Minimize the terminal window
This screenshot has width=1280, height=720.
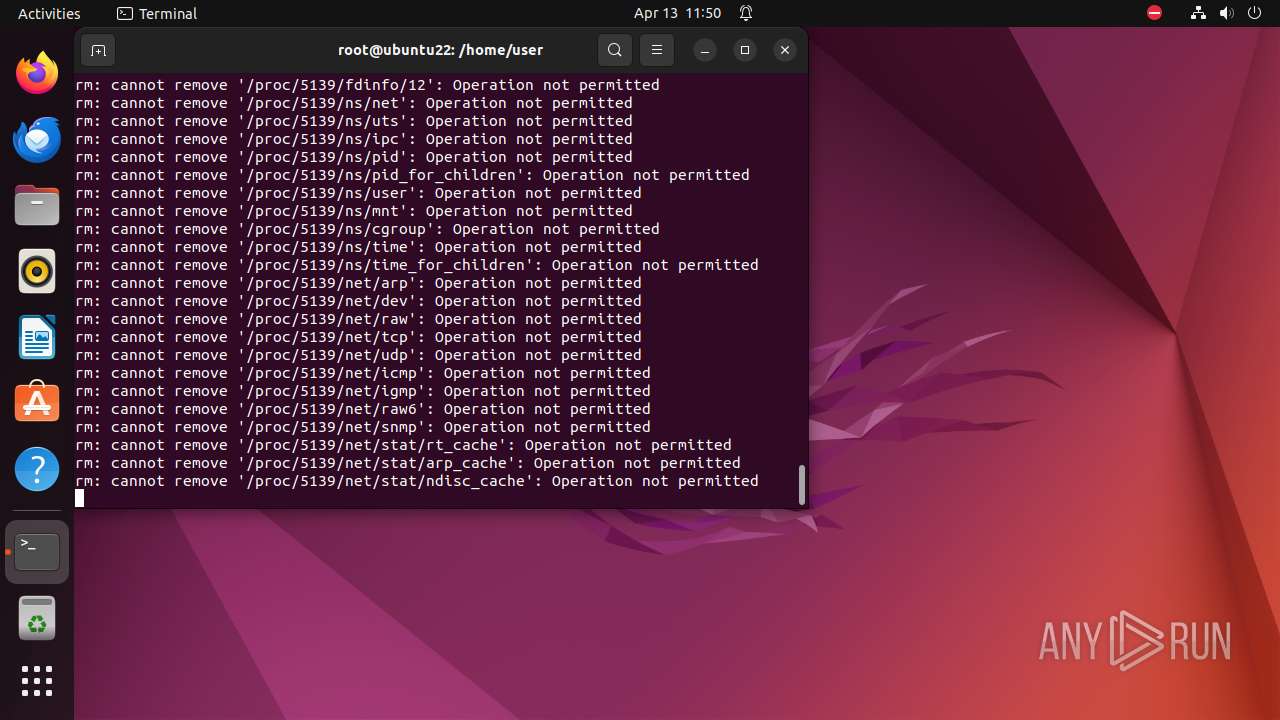pyautogui.click(x=705, y=50)
